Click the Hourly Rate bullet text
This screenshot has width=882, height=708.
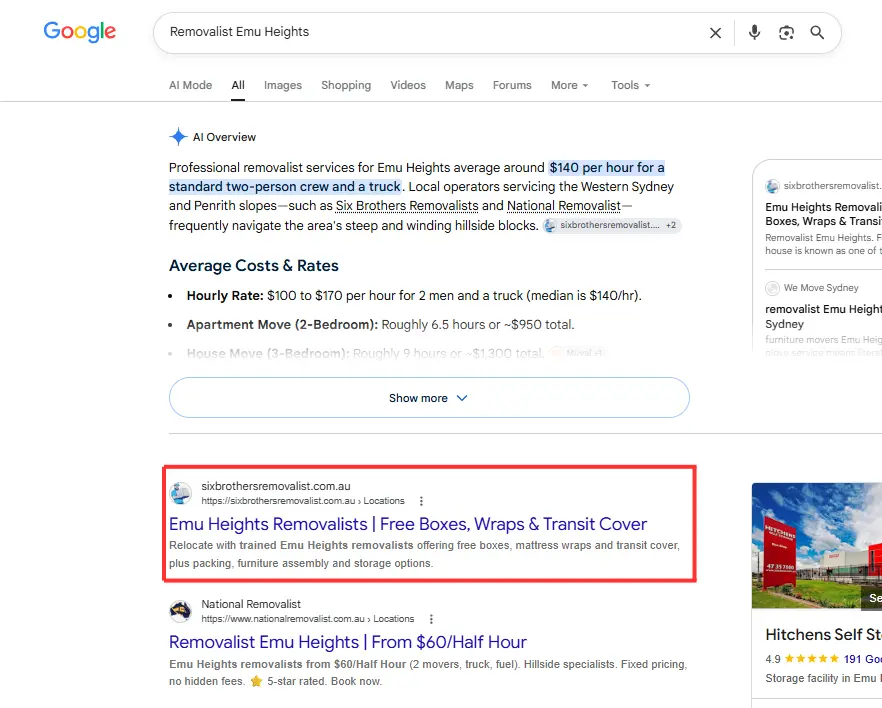(x=414, y=296)
